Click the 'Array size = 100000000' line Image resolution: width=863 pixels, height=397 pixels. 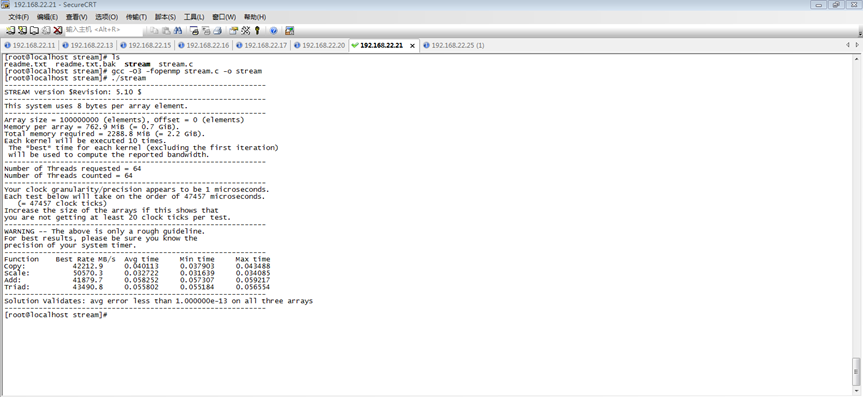[x=124, y=119]
